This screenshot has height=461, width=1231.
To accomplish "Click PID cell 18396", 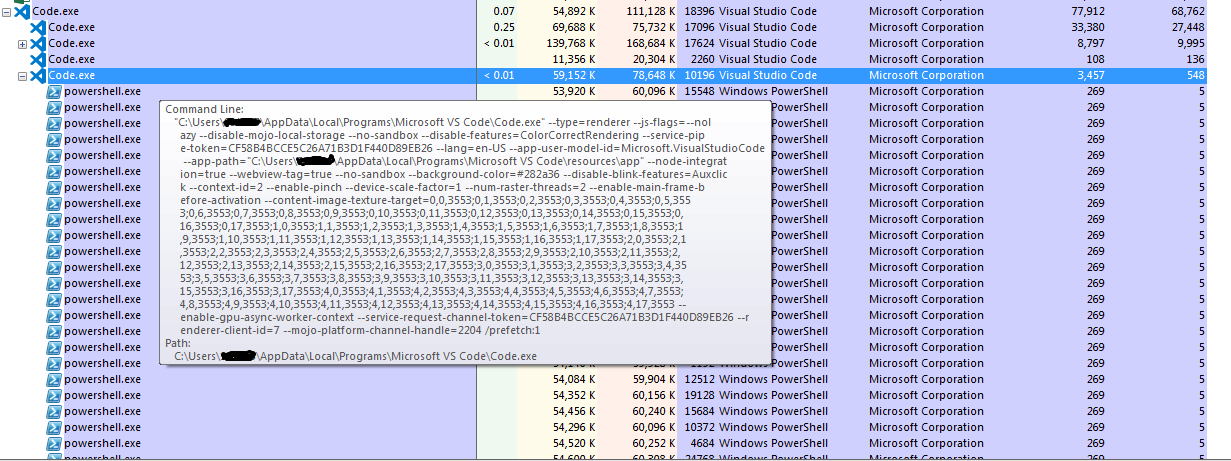I will point(699,11).
